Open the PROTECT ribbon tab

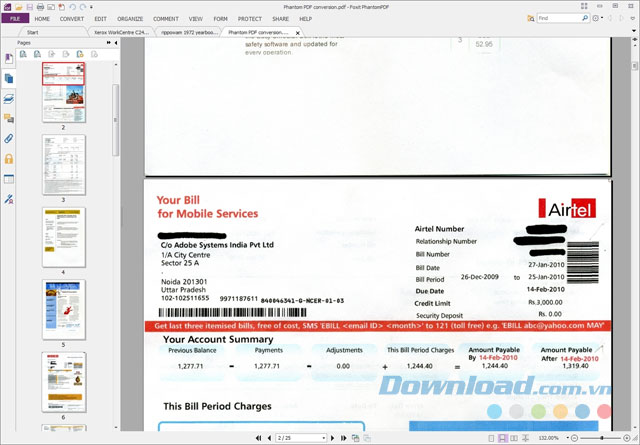click(250, 19)
